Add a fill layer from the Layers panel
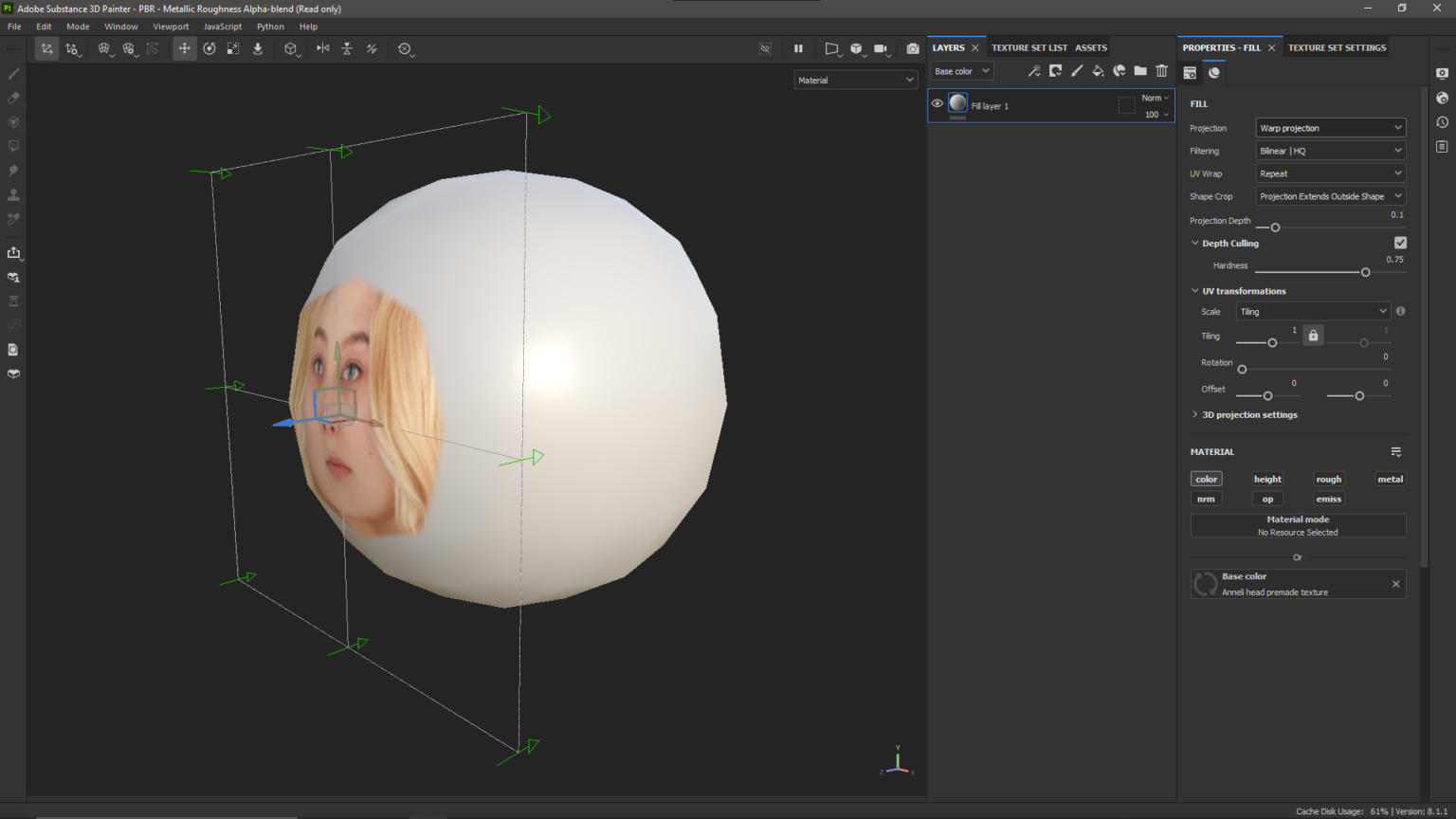The image size is (1456, 819). click(1098, 70)
